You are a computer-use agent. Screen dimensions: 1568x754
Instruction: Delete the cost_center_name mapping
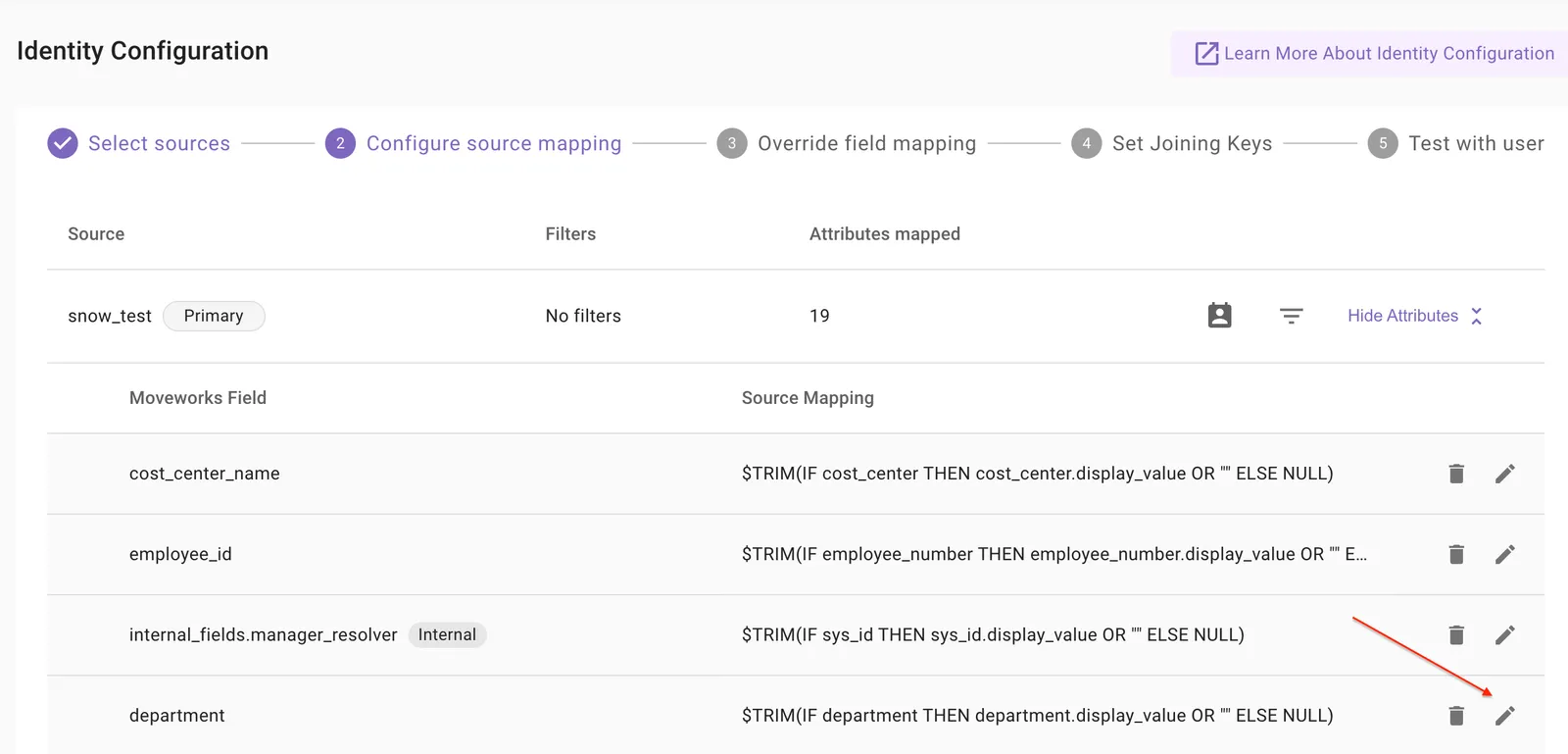[x=1456, y=474]
